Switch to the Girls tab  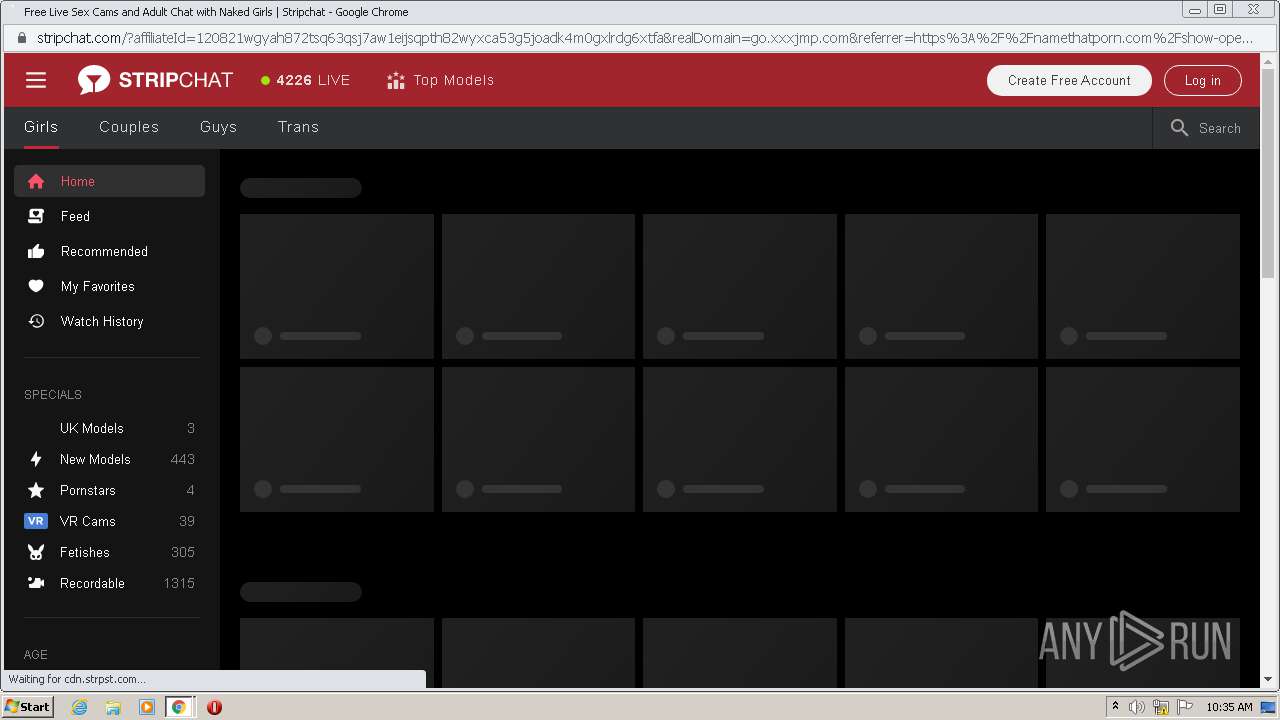pos(41,127)
